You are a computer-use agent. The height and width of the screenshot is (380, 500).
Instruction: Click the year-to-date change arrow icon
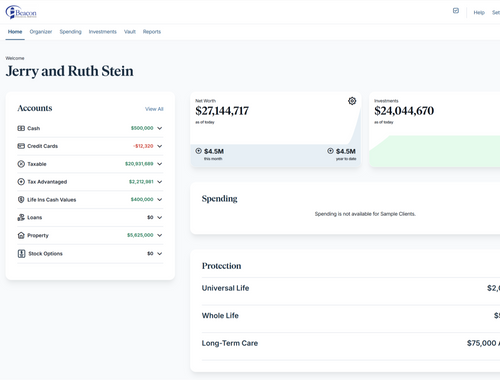click(x=330, y=151)
